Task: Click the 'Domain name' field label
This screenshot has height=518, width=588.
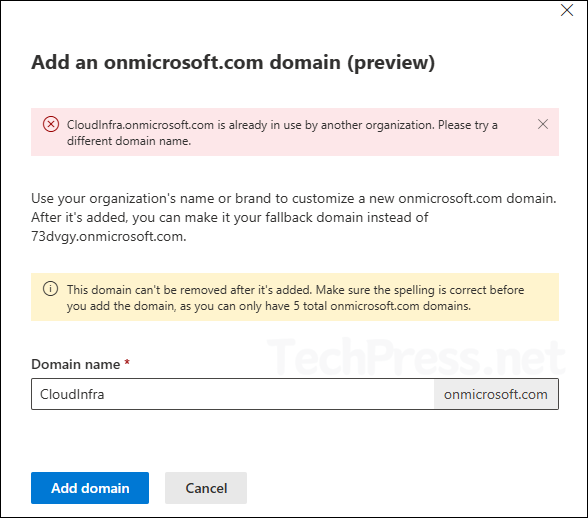Action: tap(76, 364)
